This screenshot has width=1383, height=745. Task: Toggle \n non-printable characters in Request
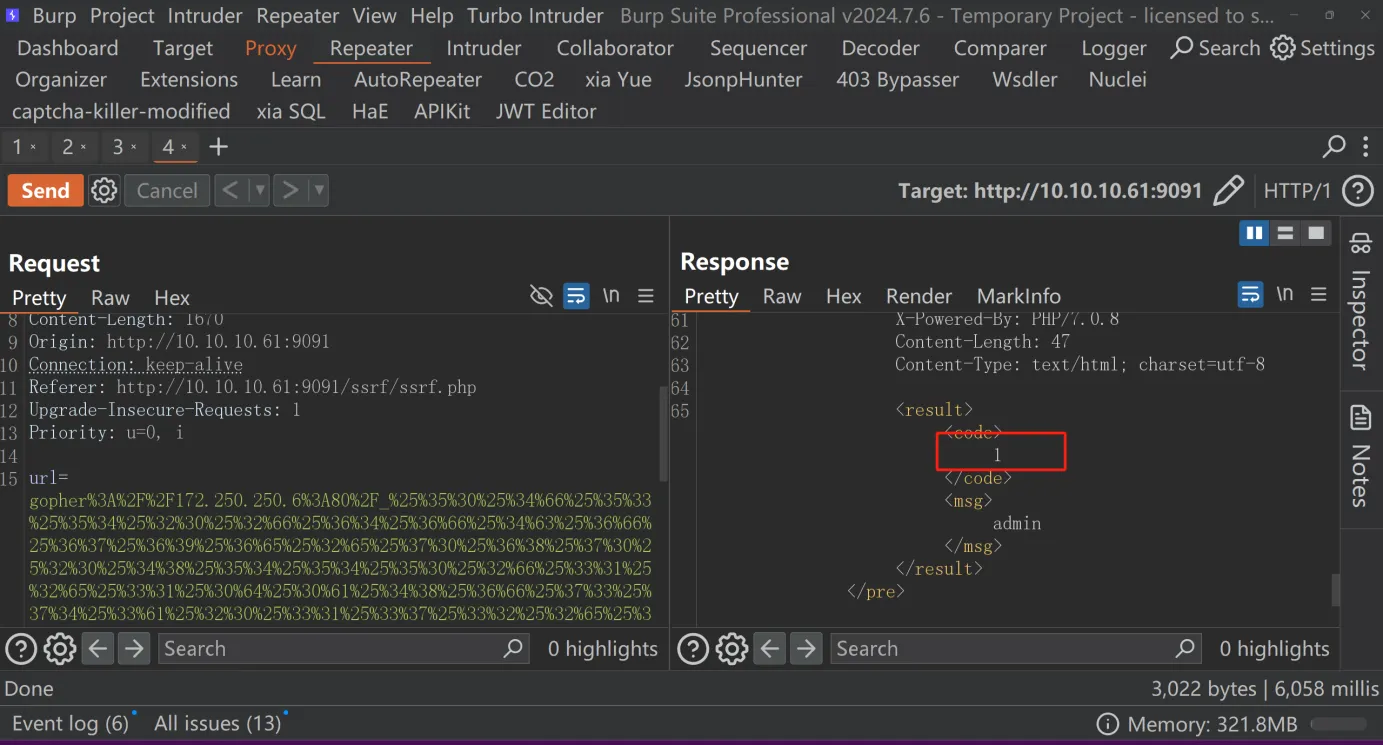point(611,296)
